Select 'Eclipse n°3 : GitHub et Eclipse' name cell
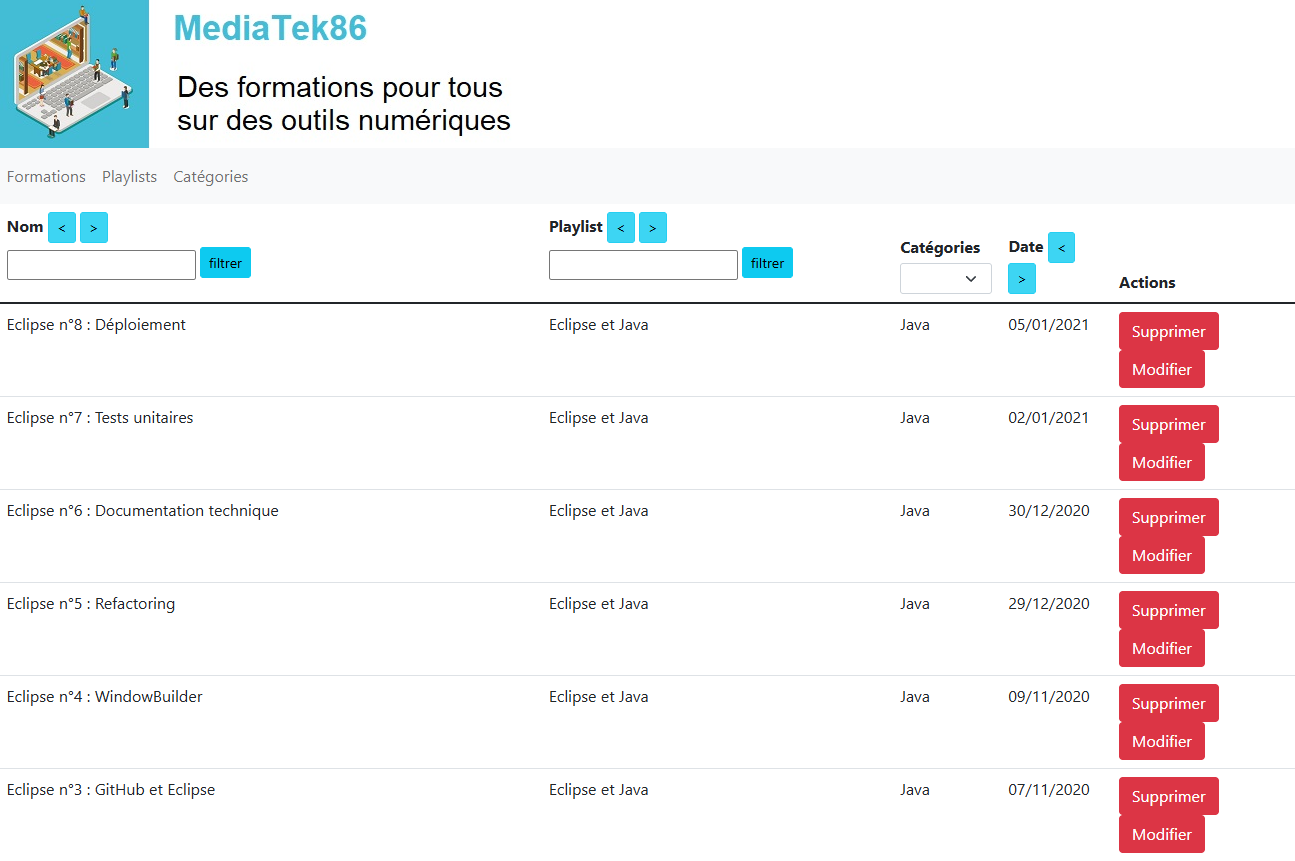The image size is (1295, 861). tap(111, 790)
